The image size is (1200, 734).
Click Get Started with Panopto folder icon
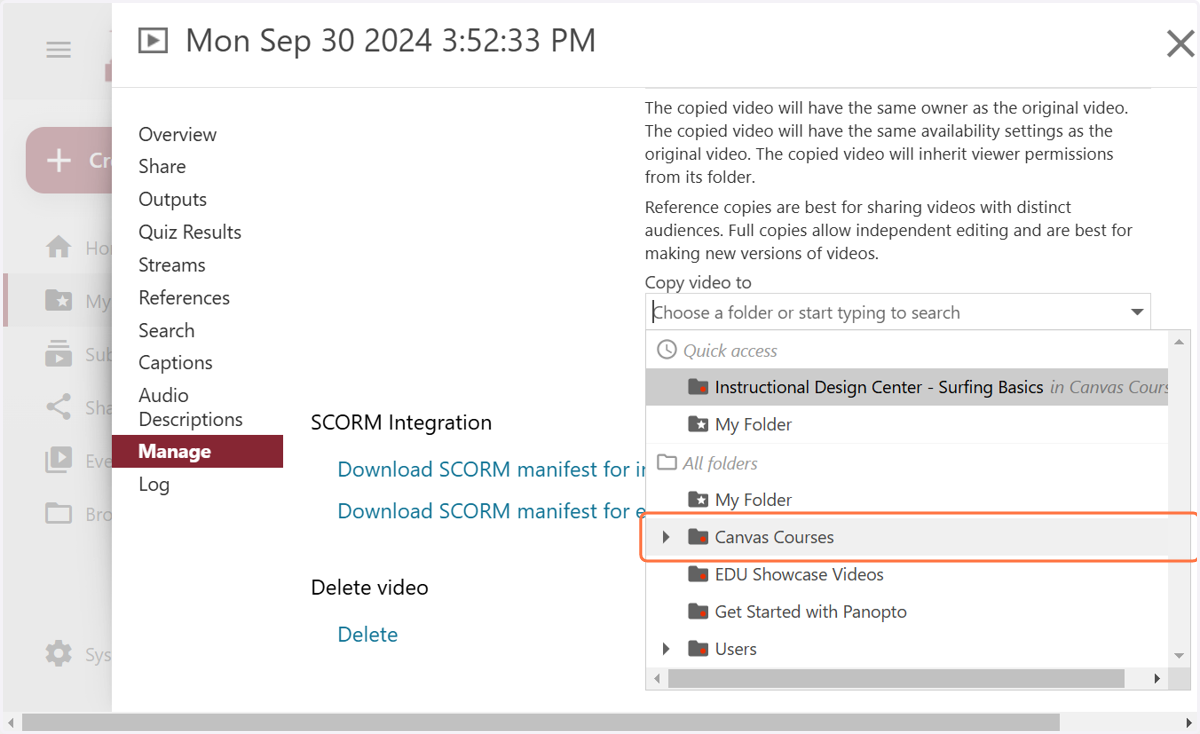click(x=698, y=612)
